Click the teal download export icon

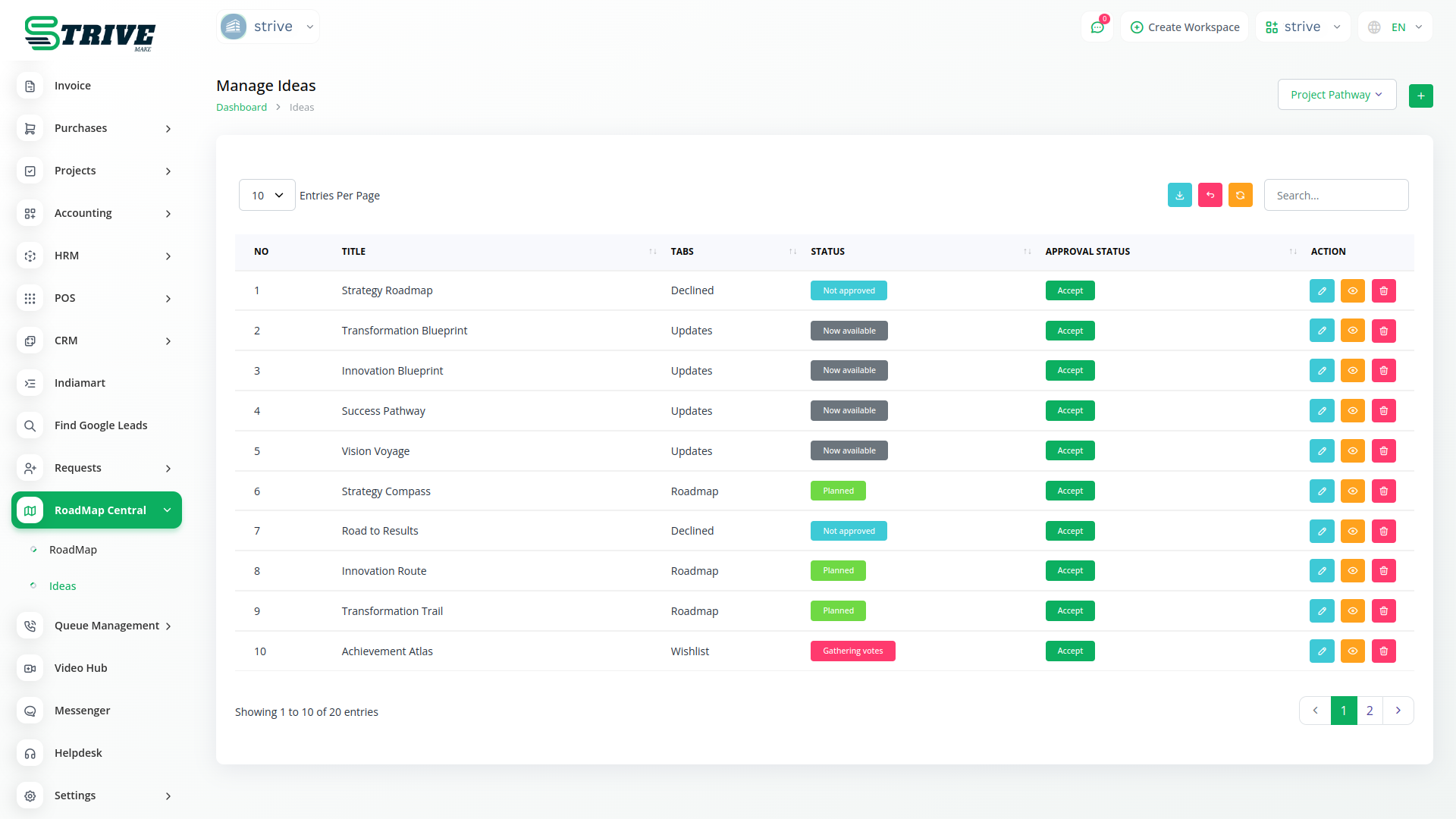[1179, 195]
